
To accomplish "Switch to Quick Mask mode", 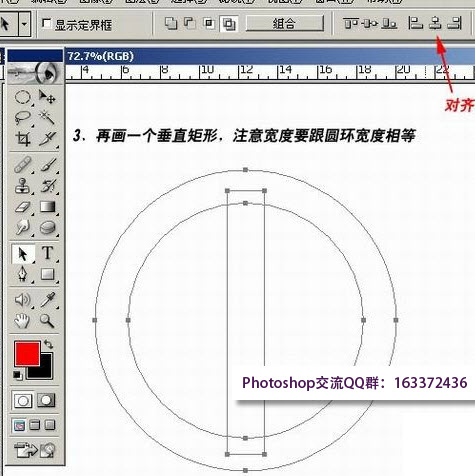I will [x=46, y=400].
